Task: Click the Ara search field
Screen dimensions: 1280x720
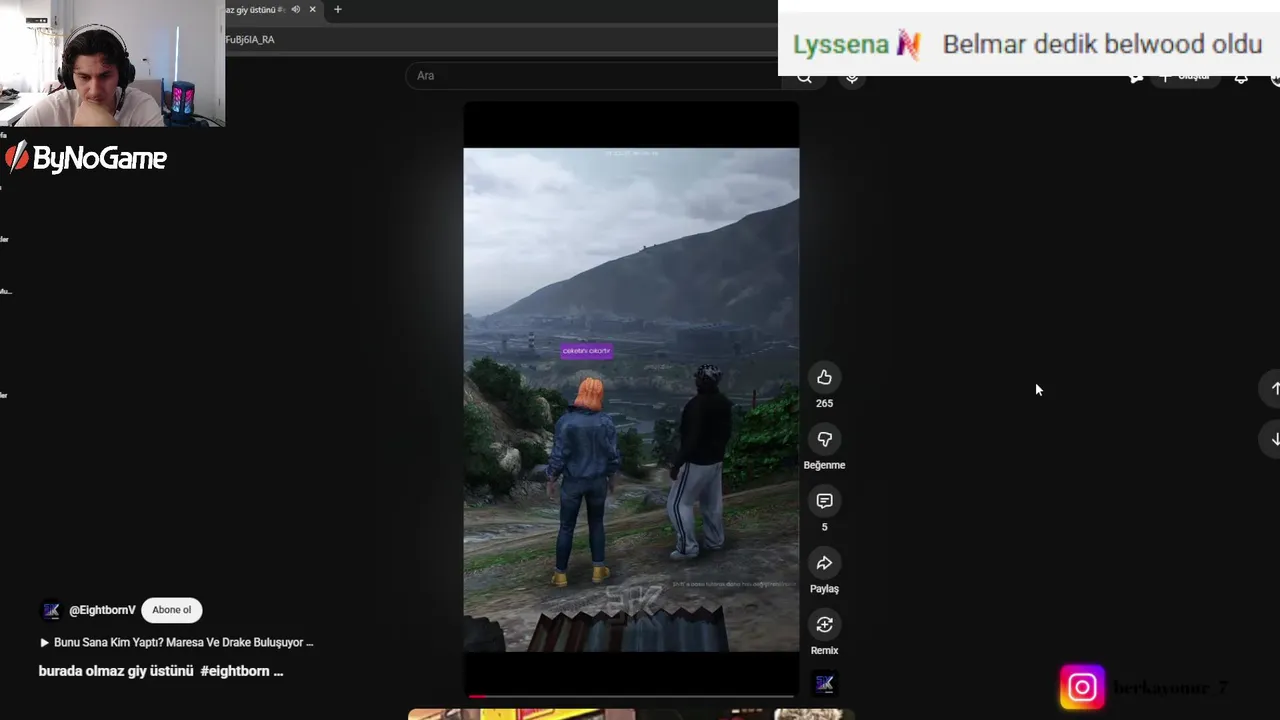Action: (x=594, y=76)
